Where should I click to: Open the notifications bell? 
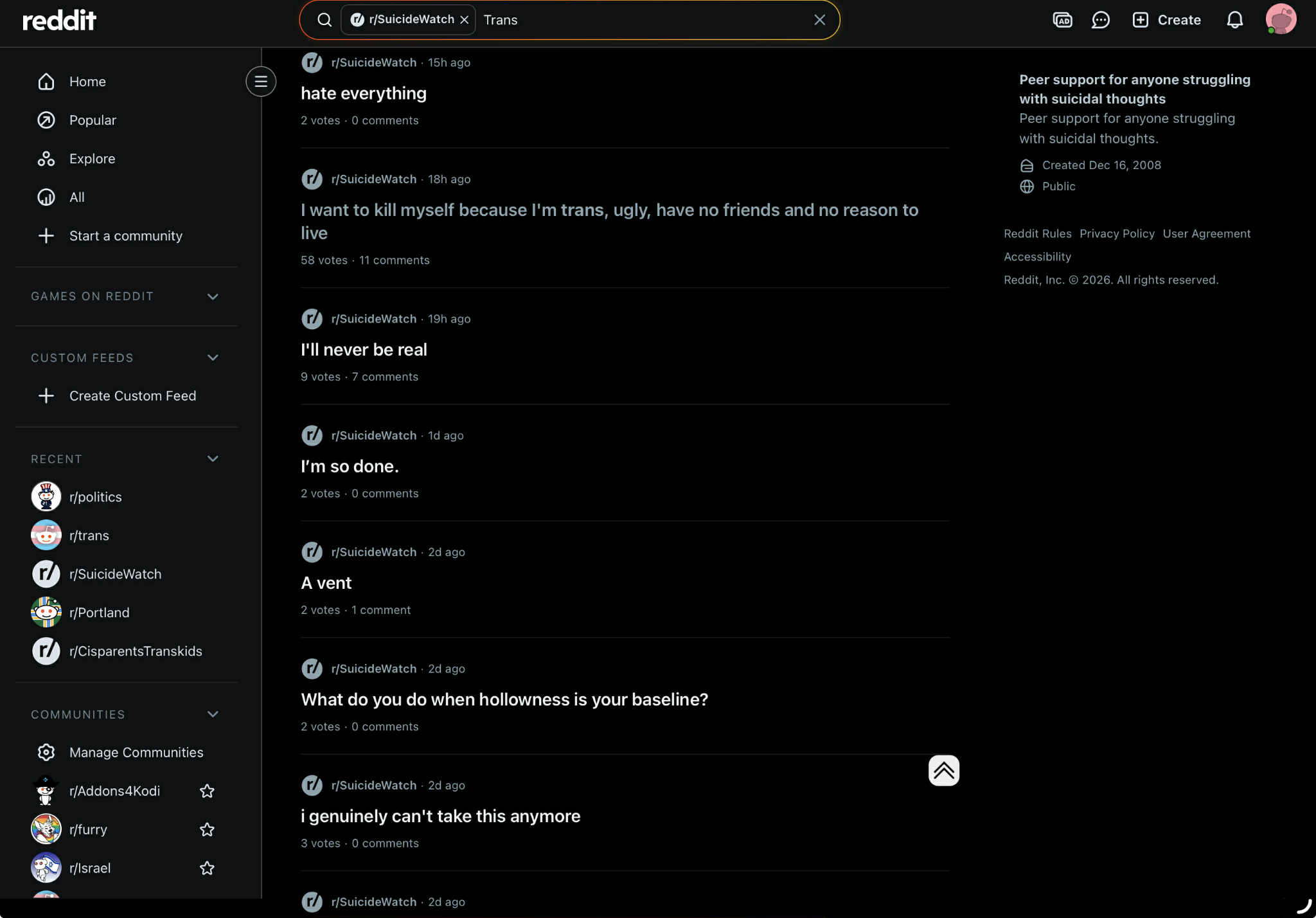click(x=1234, y=20)
